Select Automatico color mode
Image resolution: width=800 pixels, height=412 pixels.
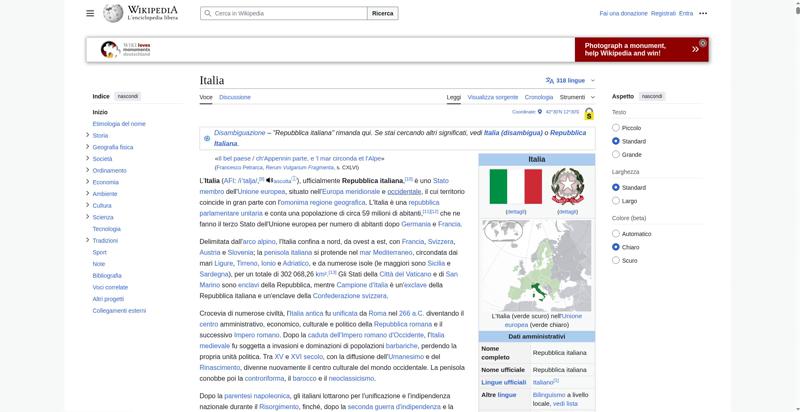pyautogui.click(x=616, y=234)
